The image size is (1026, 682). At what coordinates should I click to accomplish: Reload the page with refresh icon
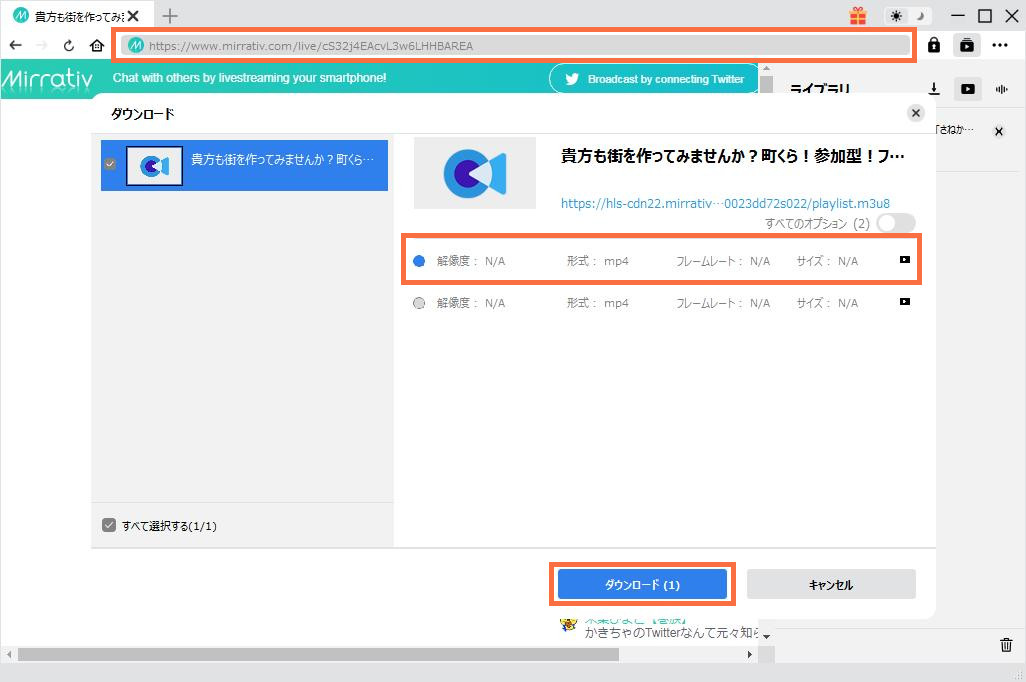(x=69, y=45)
